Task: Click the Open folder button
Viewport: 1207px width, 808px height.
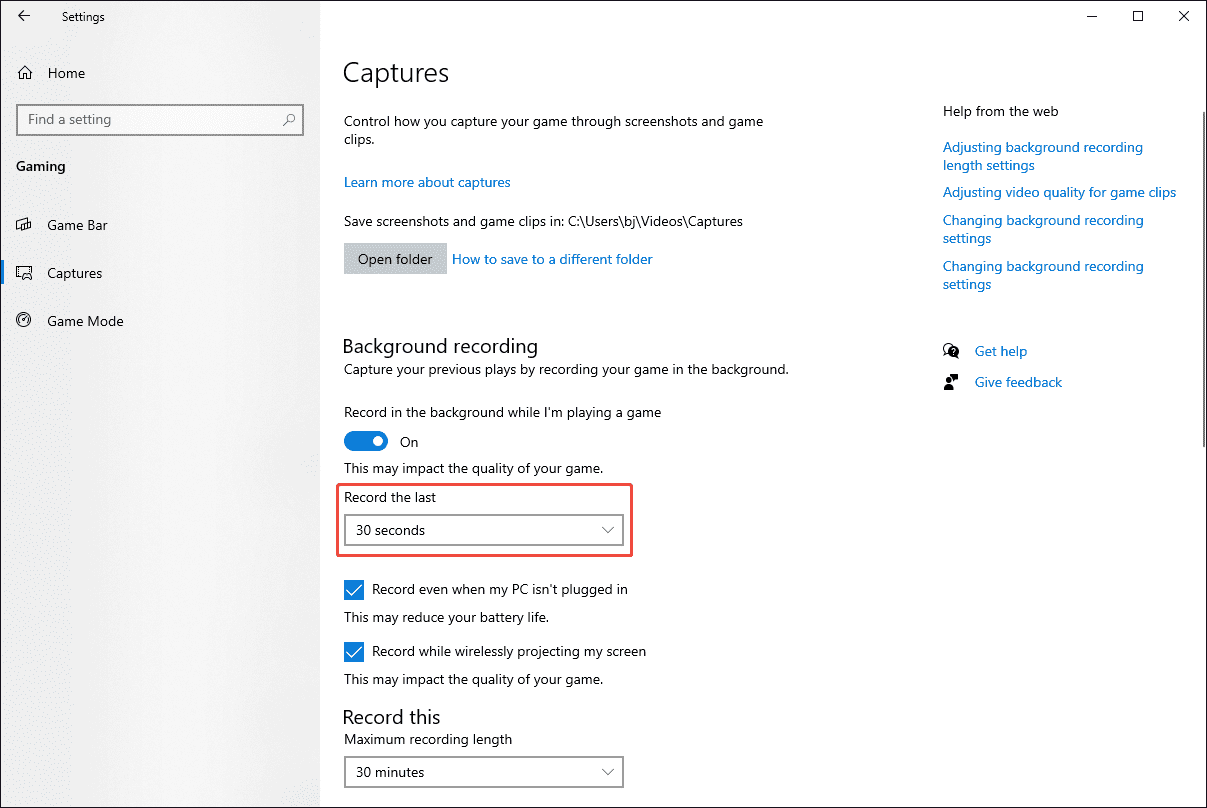Action: click(395, 258)
